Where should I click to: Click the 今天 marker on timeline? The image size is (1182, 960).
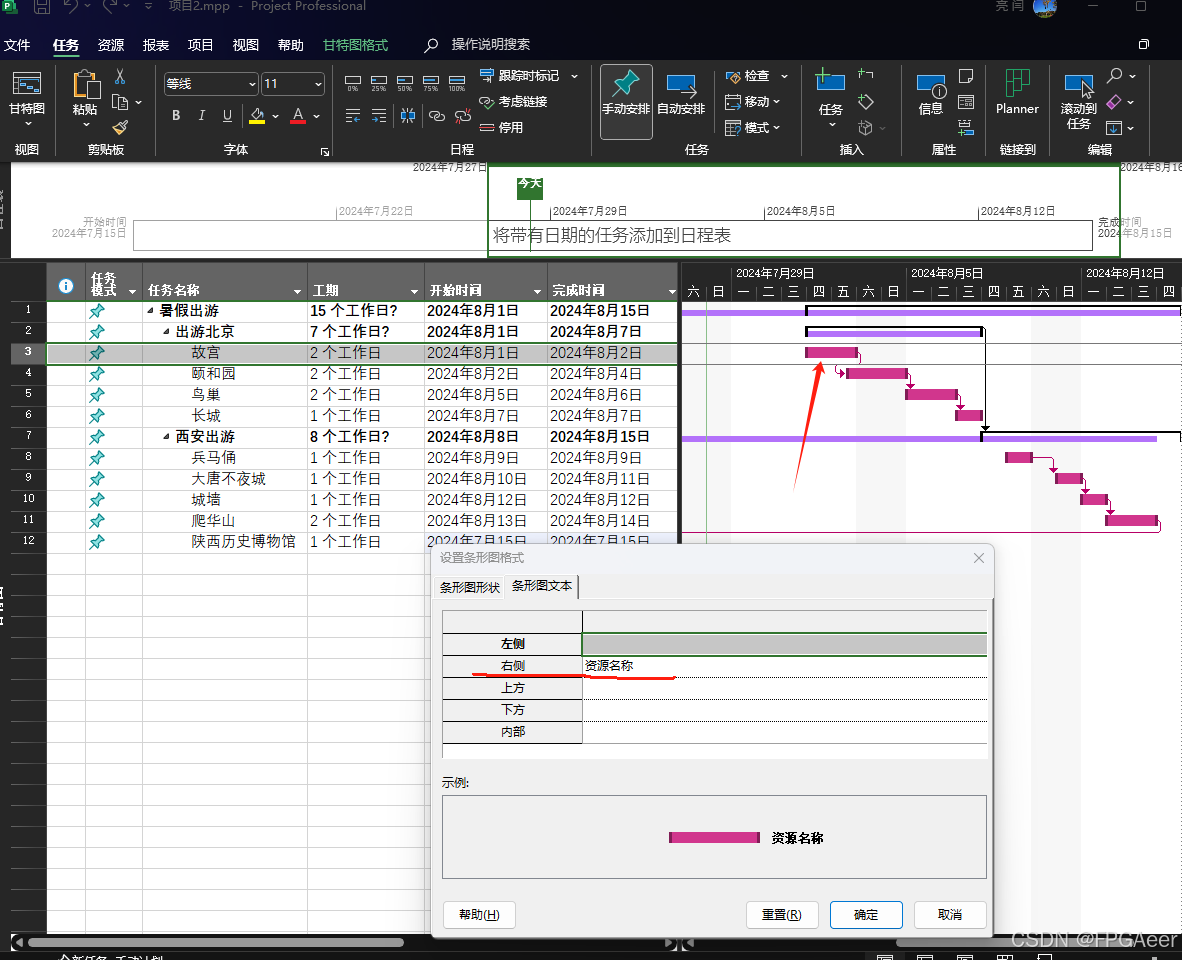click(530, 188)
